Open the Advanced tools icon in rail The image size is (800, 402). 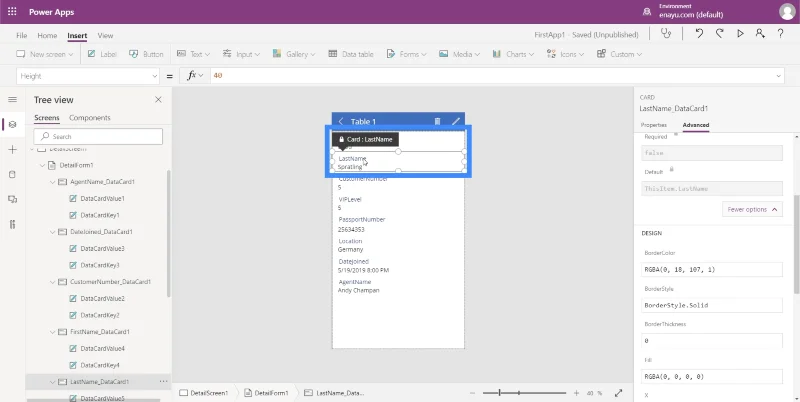click(13, 224)
